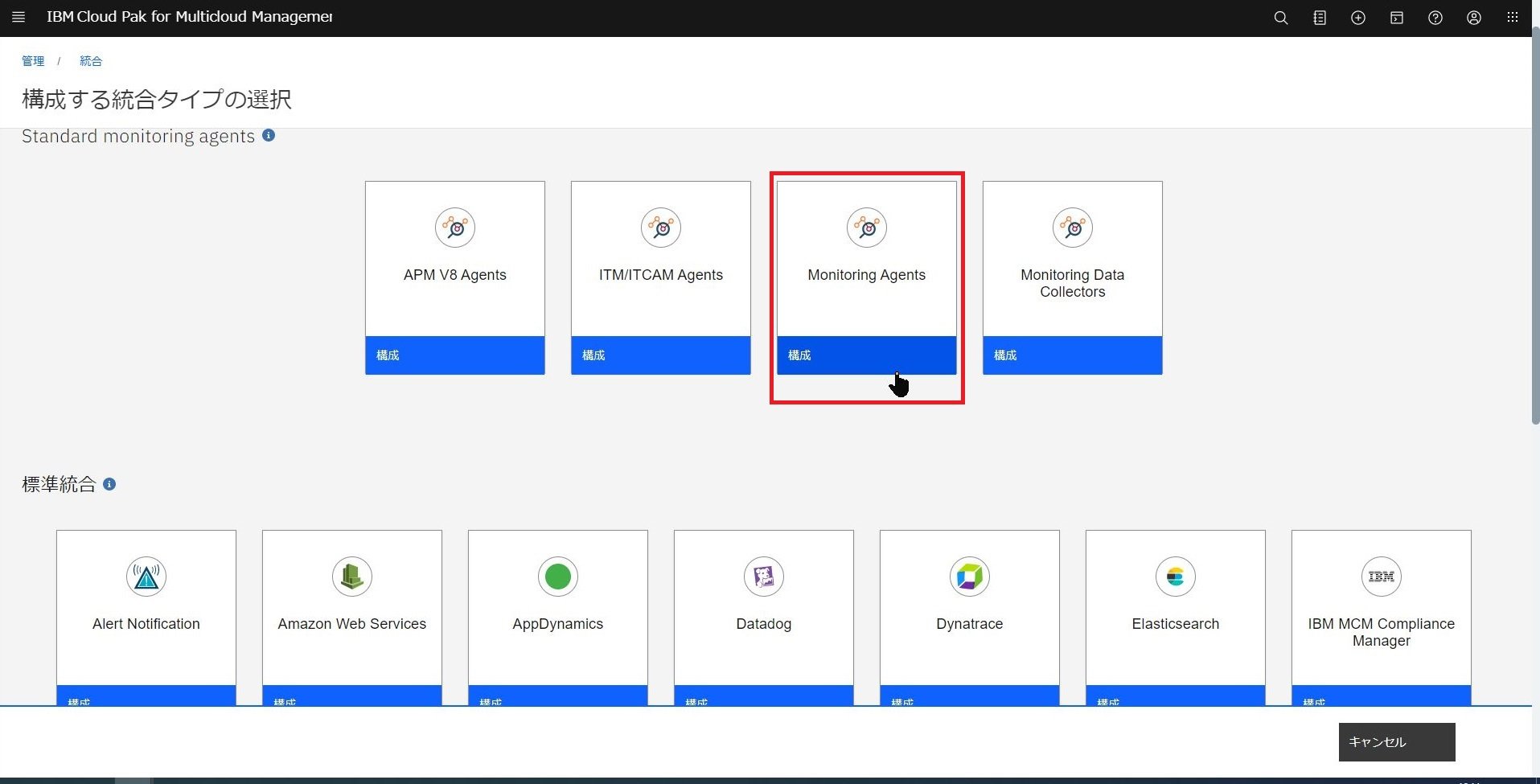
Task: Open the user profile icon
Action: 1474,18
